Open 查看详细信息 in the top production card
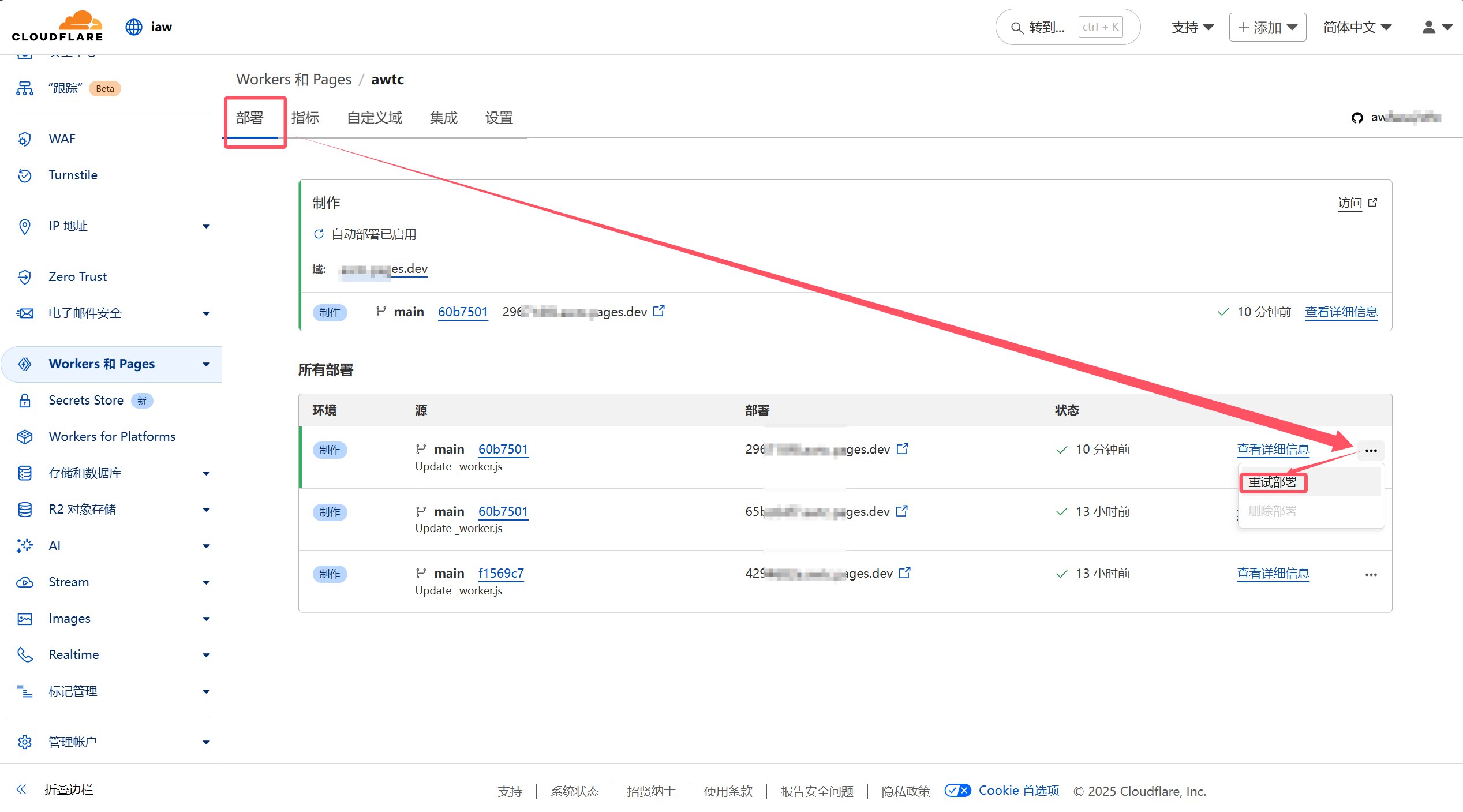1463x812 pixels. click(1341, 312)
